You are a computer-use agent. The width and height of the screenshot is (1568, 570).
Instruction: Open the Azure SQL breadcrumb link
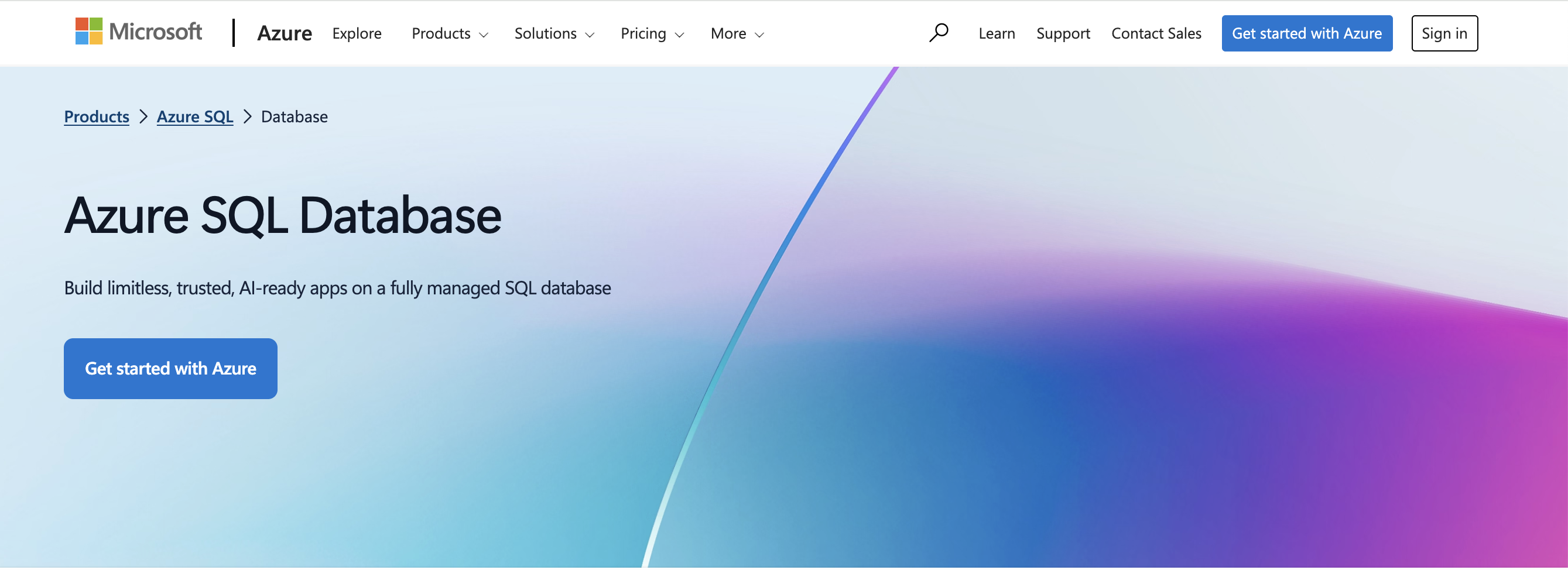195,117
